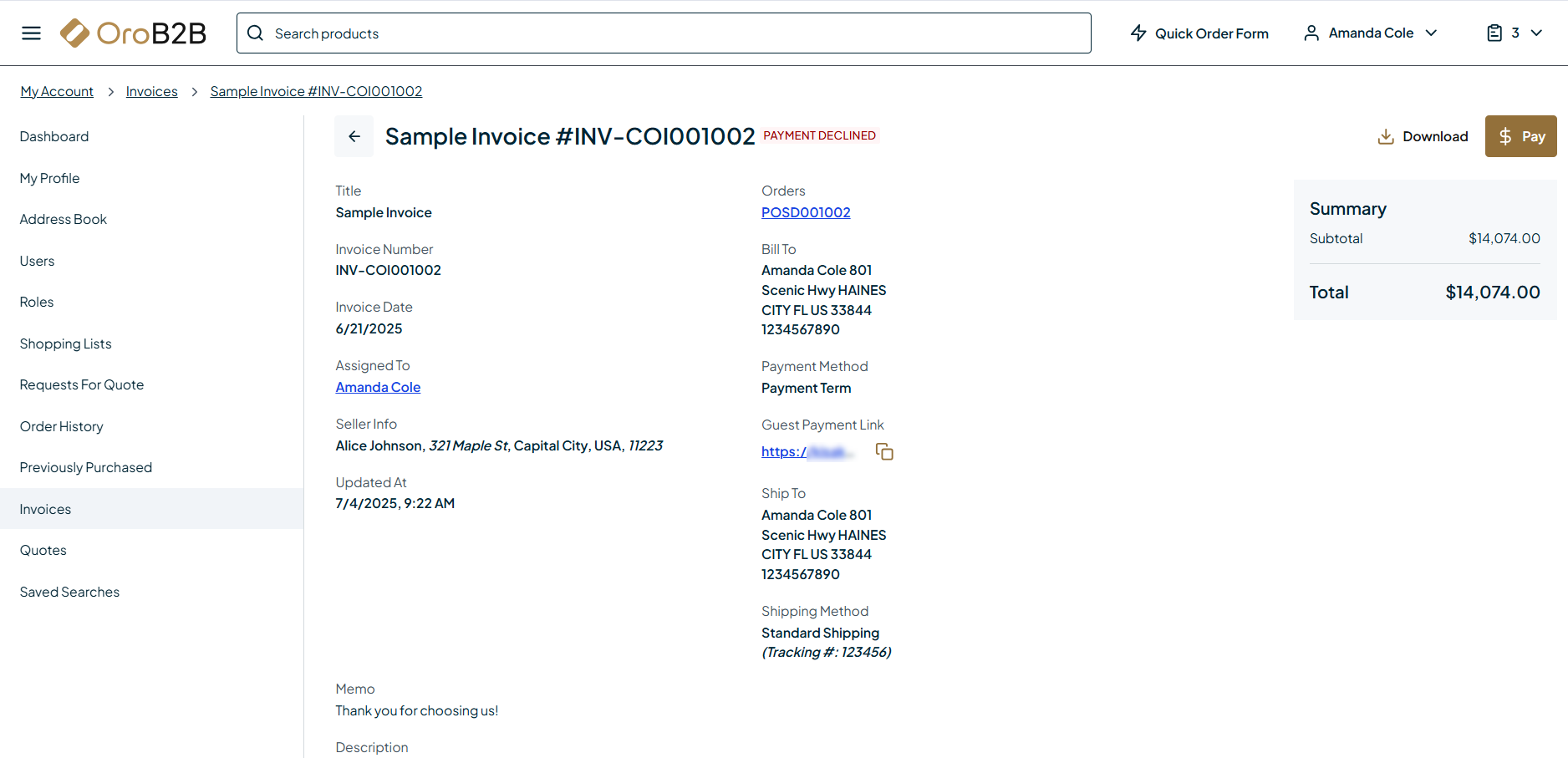Click the user profile icon
Screen dimensions: 1568x758
(x=1311, y=33)
